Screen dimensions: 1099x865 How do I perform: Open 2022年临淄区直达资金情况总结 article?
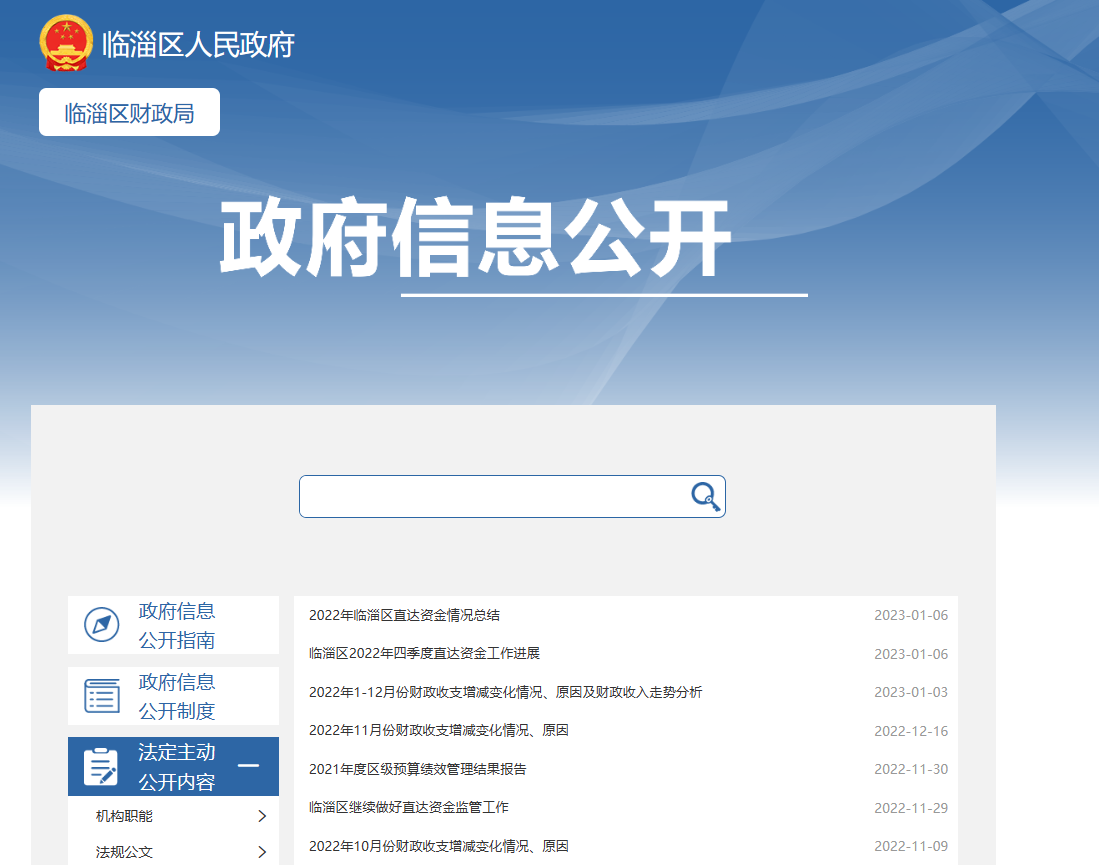pyautogui.click(x=404, y=615)
